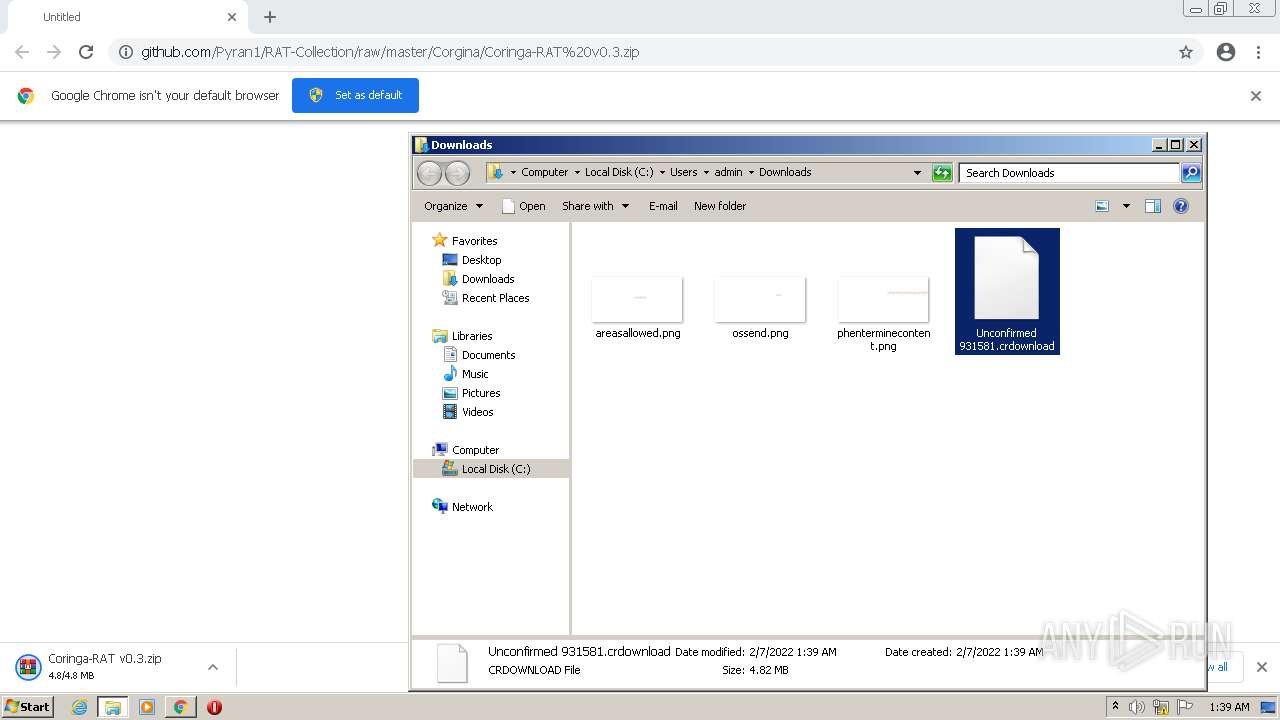This screenshot has height=720, width=1280.
Task: Open the Windows Start menu
Action: (x=28, y=706)
